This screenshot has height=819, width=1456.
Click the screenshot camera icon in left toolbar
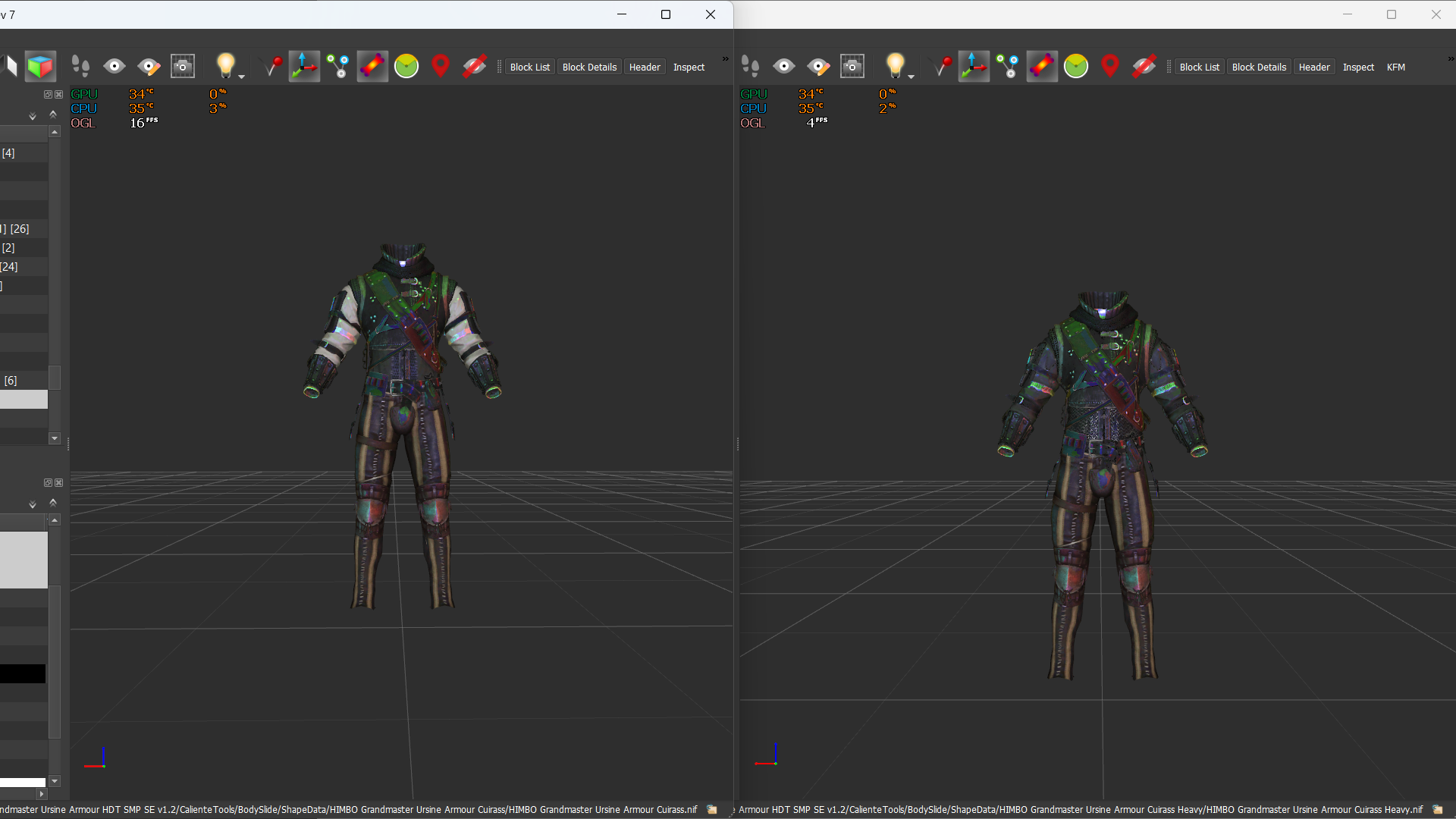[183, 67]
